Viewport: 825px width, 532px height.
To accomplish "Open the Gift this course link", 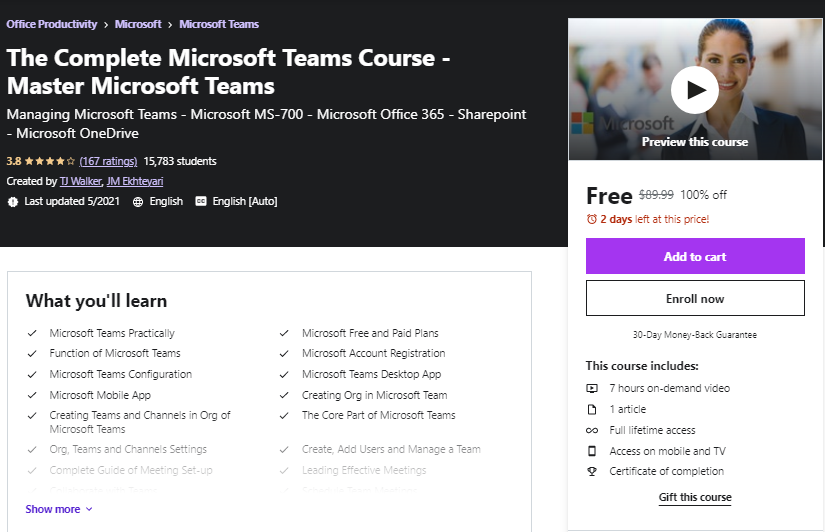I will click(695, 497).
